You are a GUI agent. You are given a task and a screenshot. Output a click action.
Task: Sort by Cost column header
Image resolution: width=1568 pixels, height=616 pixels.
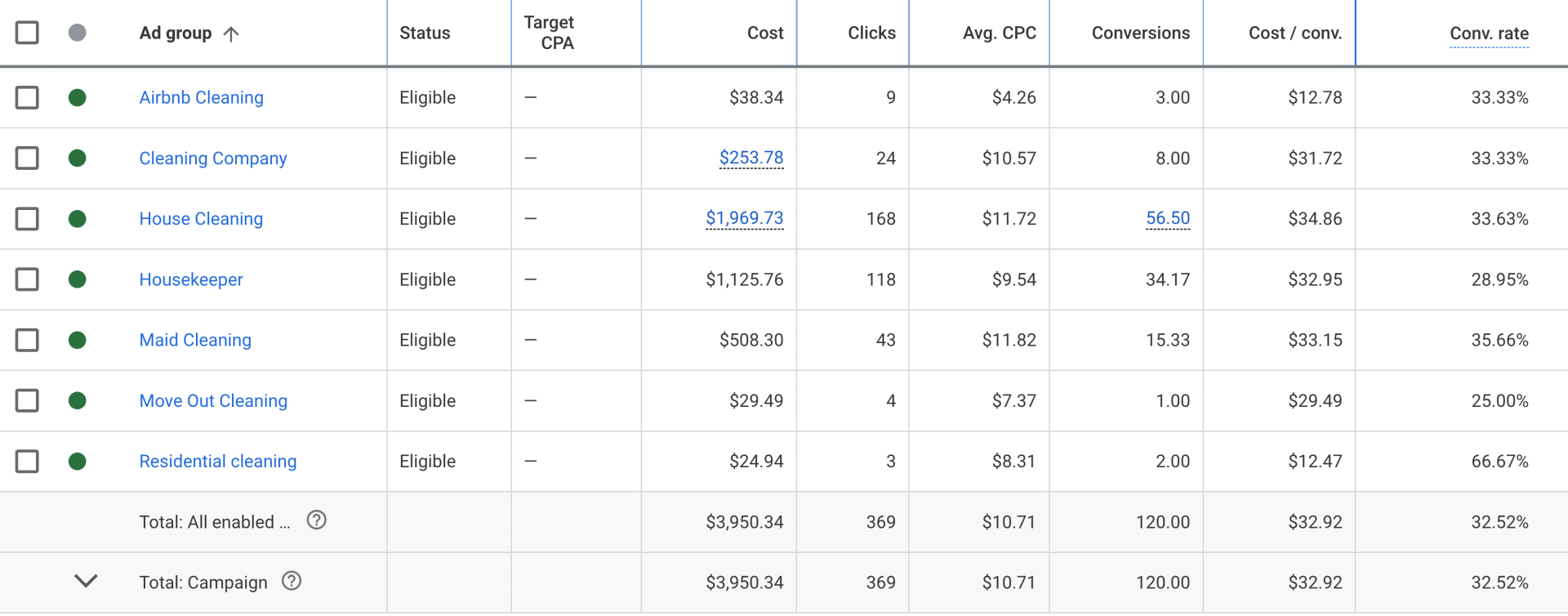tap(765, 33)
